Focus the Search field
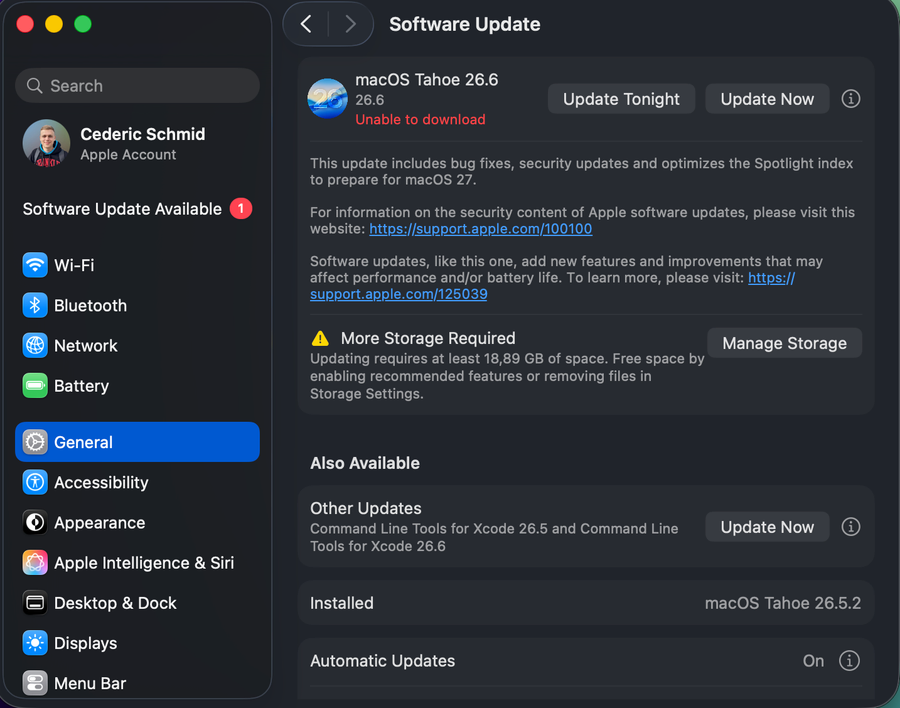This screenshot has height=708, width=900. pos(137,86)
